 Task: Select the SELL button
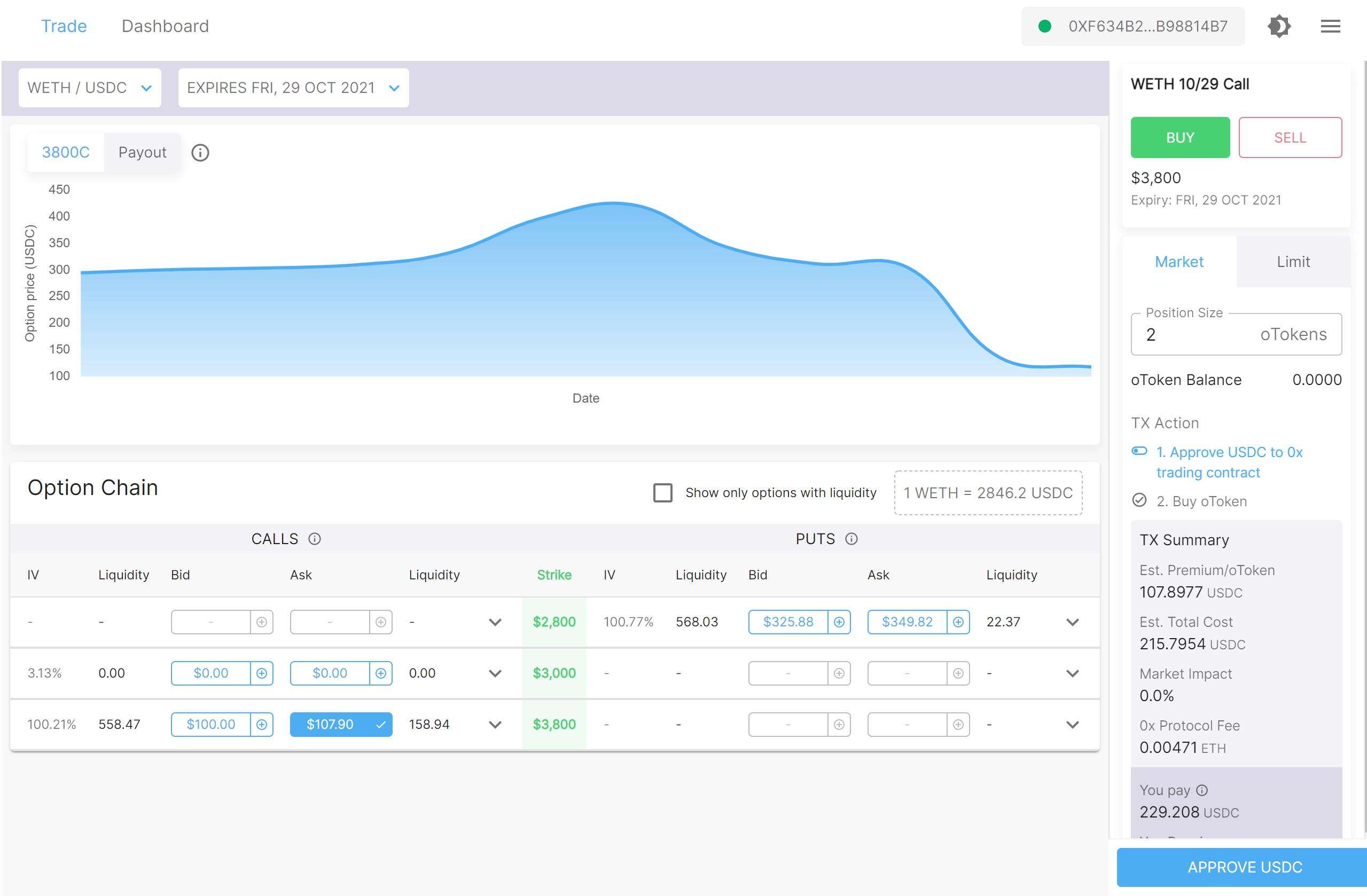[1290, 138]
